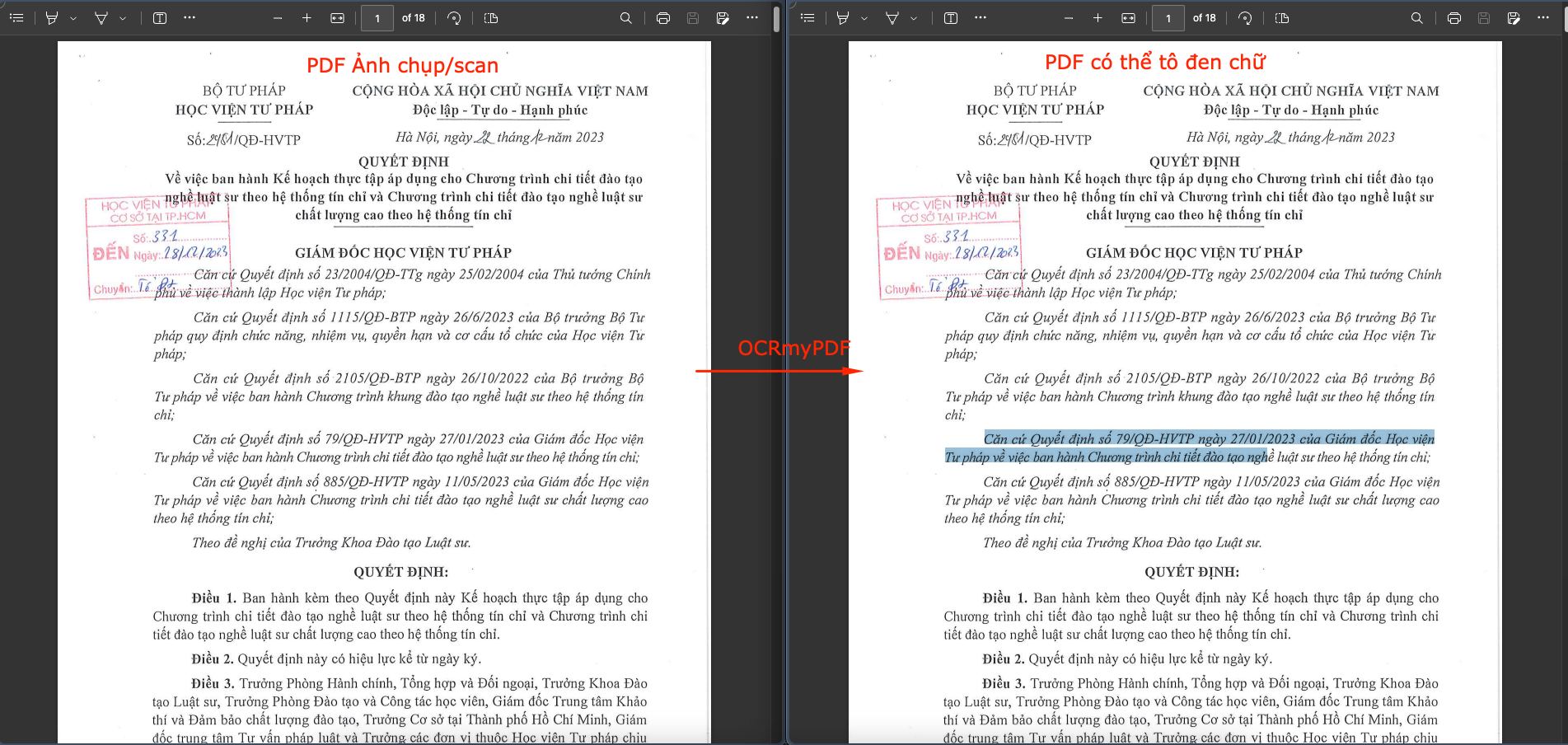This screenshot has height=745, width=1568.
Task: Choose Add text tool in right PDF window
Action: 951,17
